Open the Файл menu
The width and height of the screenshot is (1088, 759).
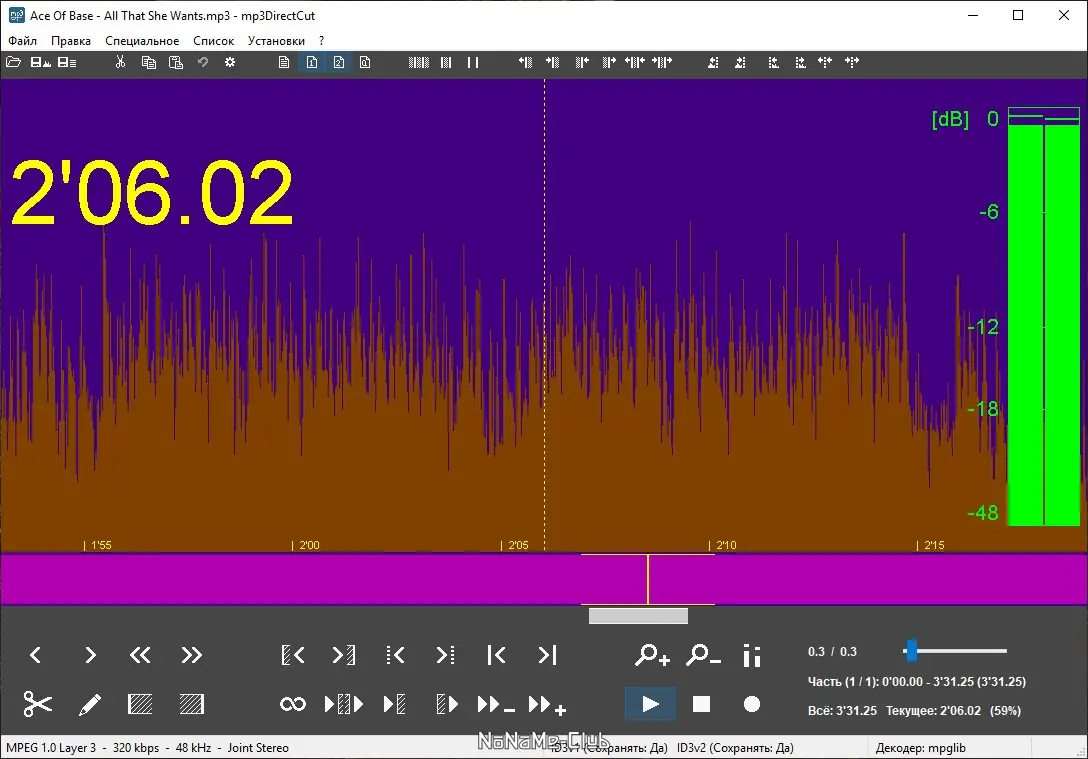(x=22, y=41)
